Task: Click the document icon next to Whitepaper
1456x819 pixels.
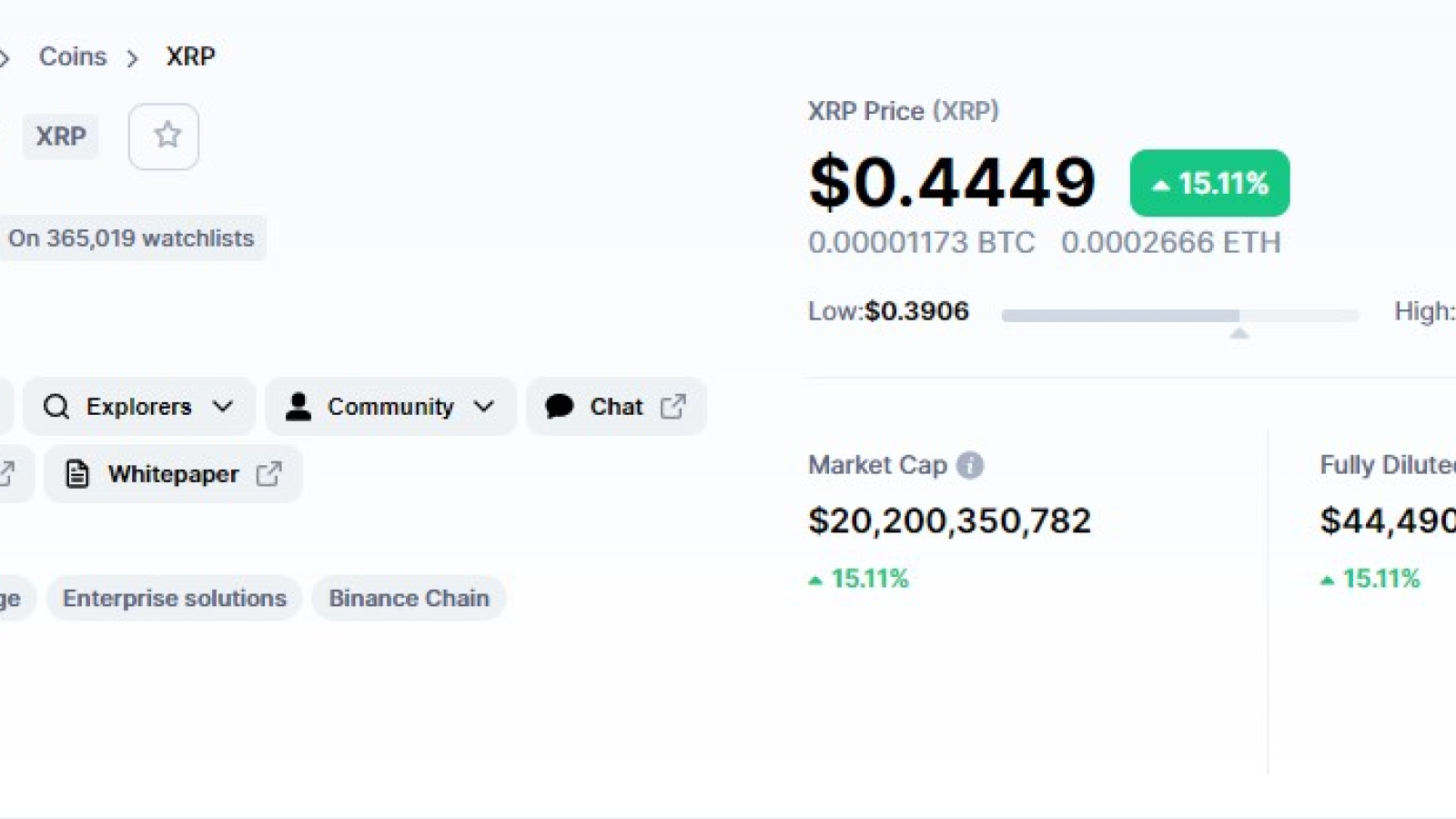Action: coord(77,474)
